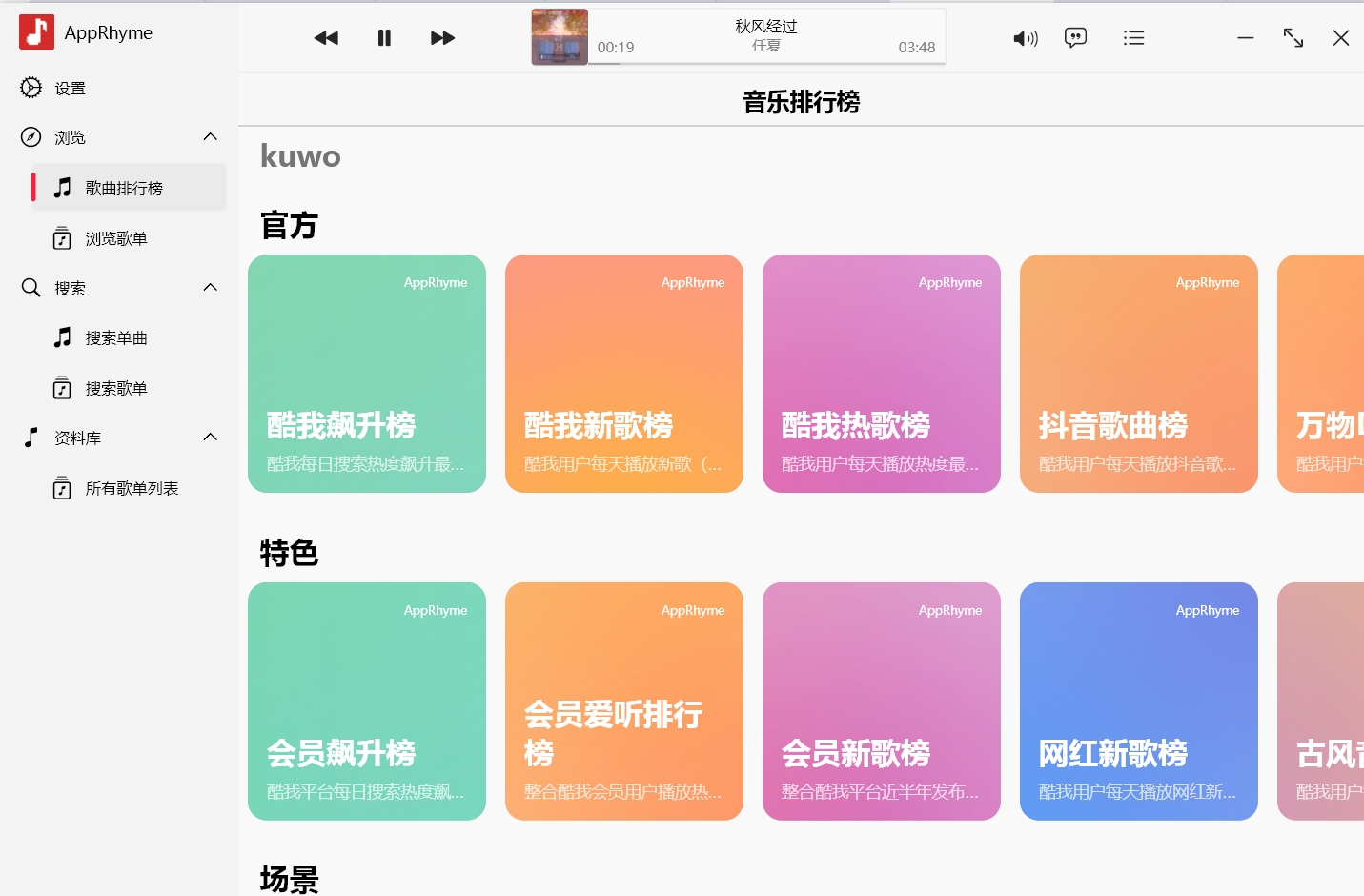Collapse the 资料库 section chevron

[211, 438]
